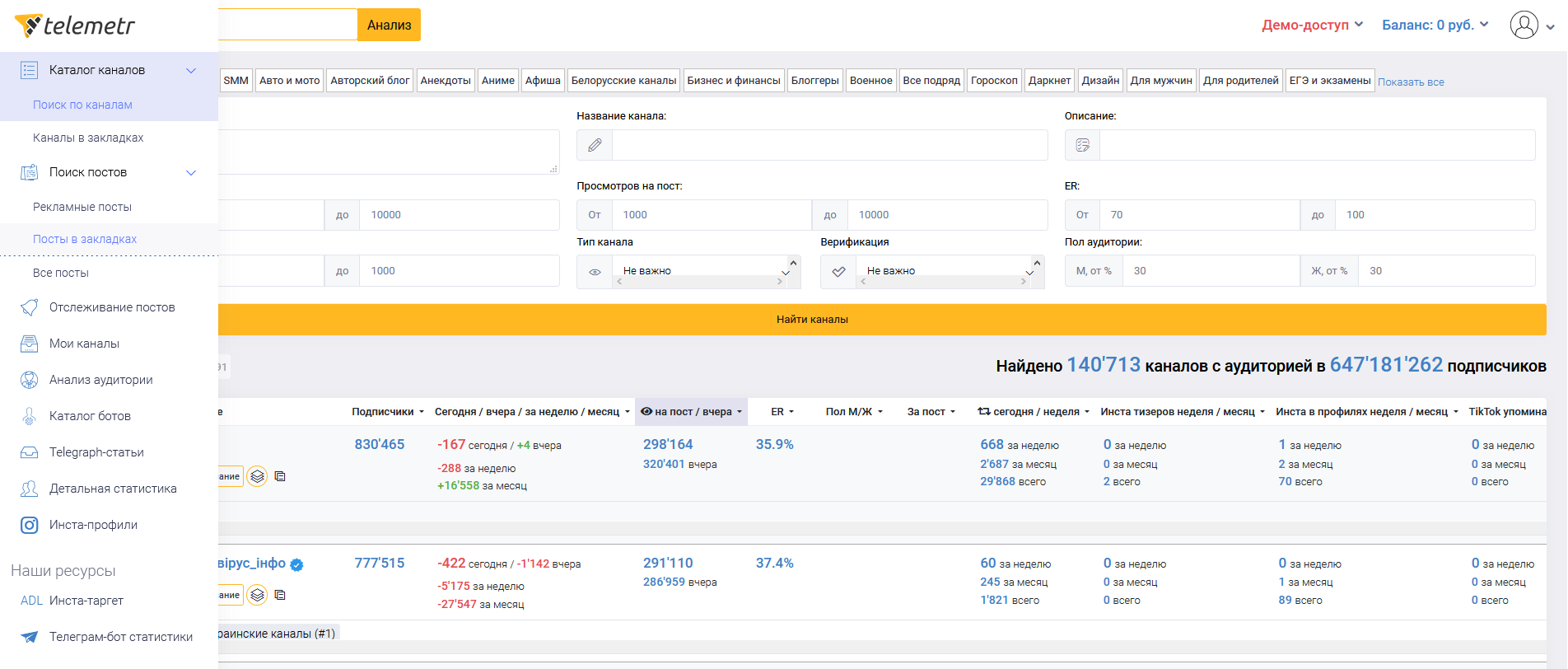The height and width of the screenshot is (669, 1568).
Task: Click copy icon in first channel row
Action: [x=280, y=476]
